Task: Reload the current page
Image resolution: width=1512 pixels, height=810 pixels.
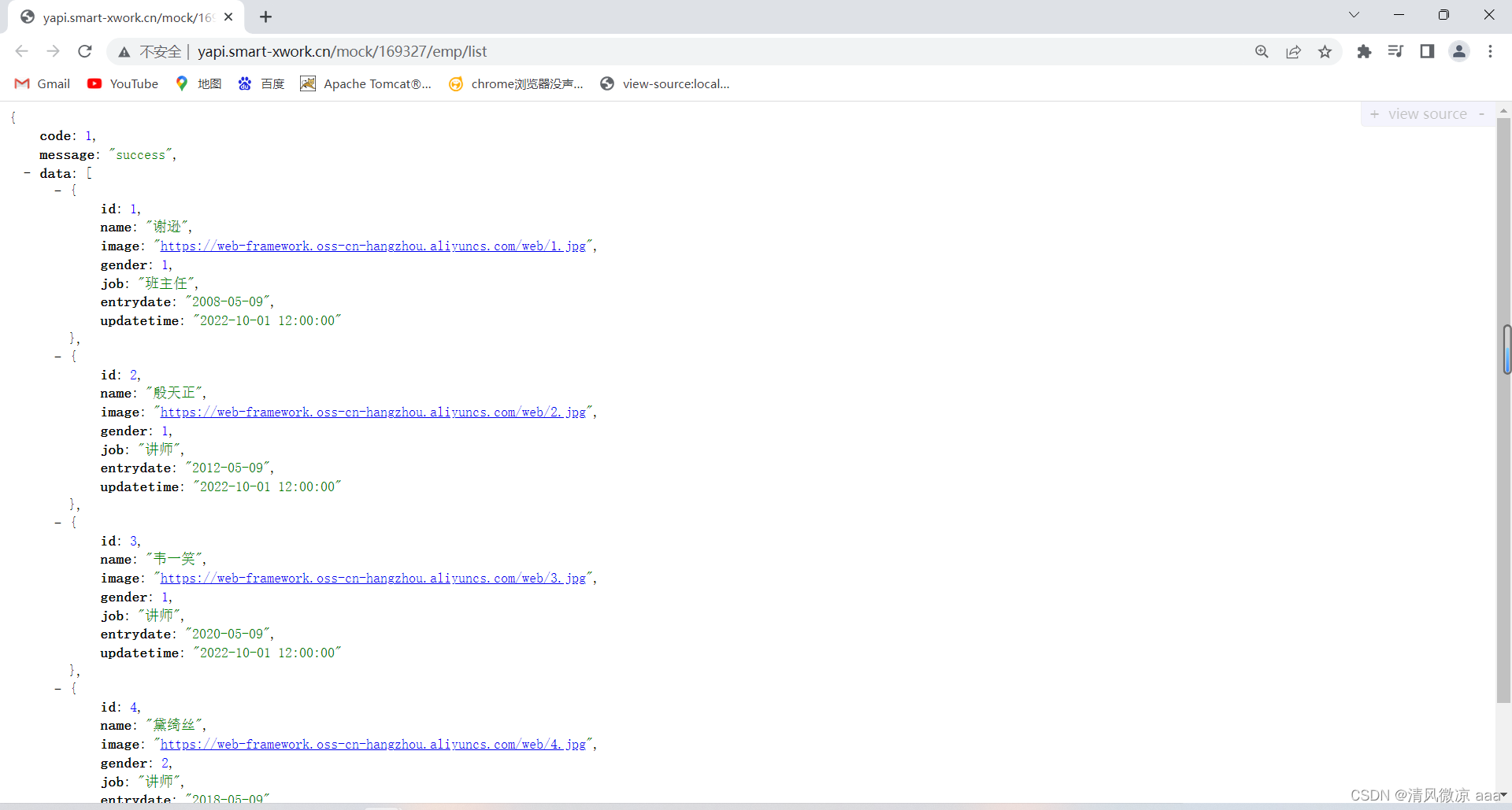Action: pyautogui.click(x=85, y=51)
